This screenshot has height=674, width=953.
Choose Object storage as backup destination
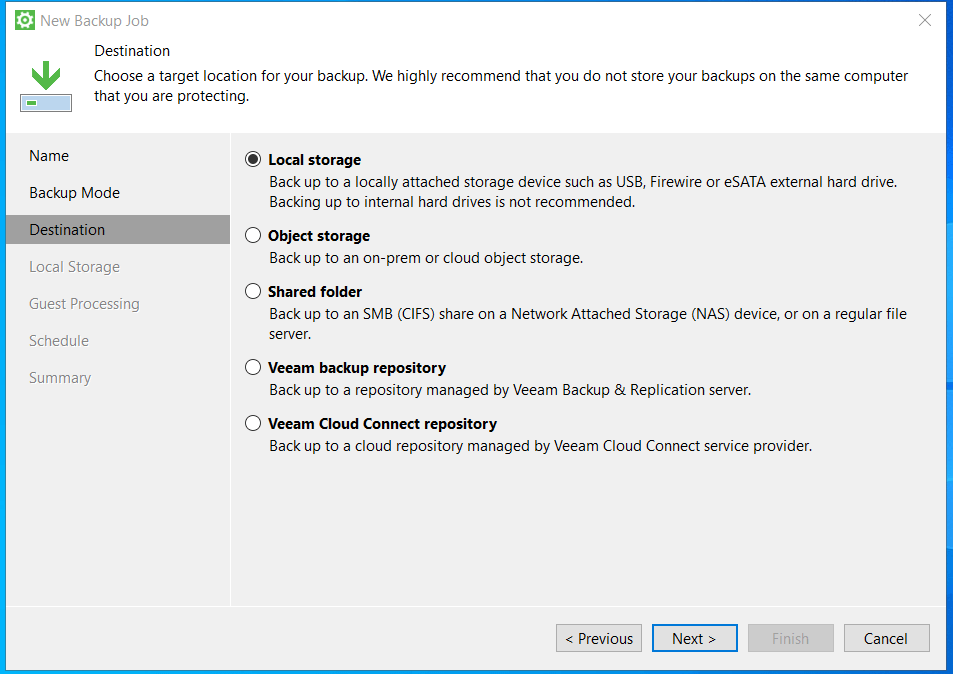point(253,236)
